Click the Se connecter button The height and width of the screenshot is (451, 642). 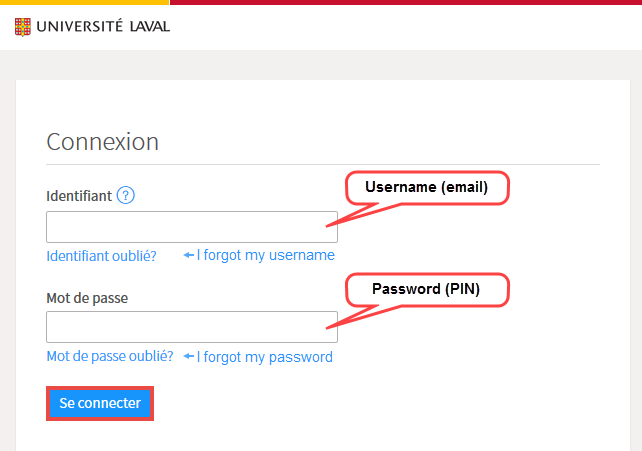(x=100, y=403)
